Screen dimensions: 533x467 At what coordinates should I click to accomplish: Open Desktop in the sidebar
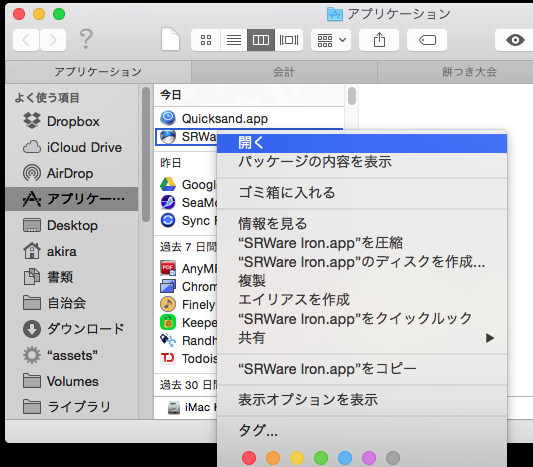[x=72, y=225]
